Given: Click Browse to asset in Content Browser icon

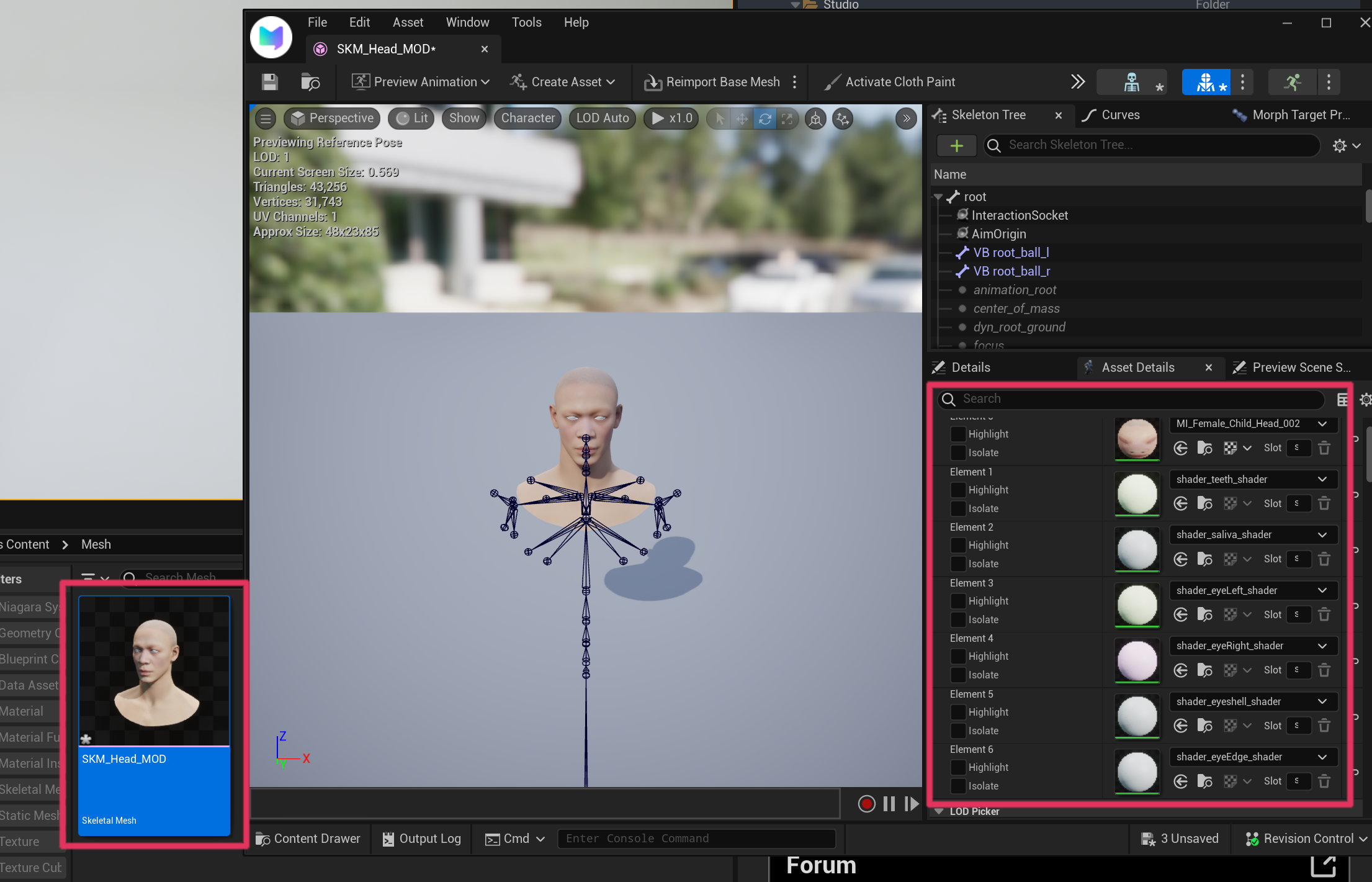Looking at the screenshot, I should pyautogui.click(x=310, y=82).
